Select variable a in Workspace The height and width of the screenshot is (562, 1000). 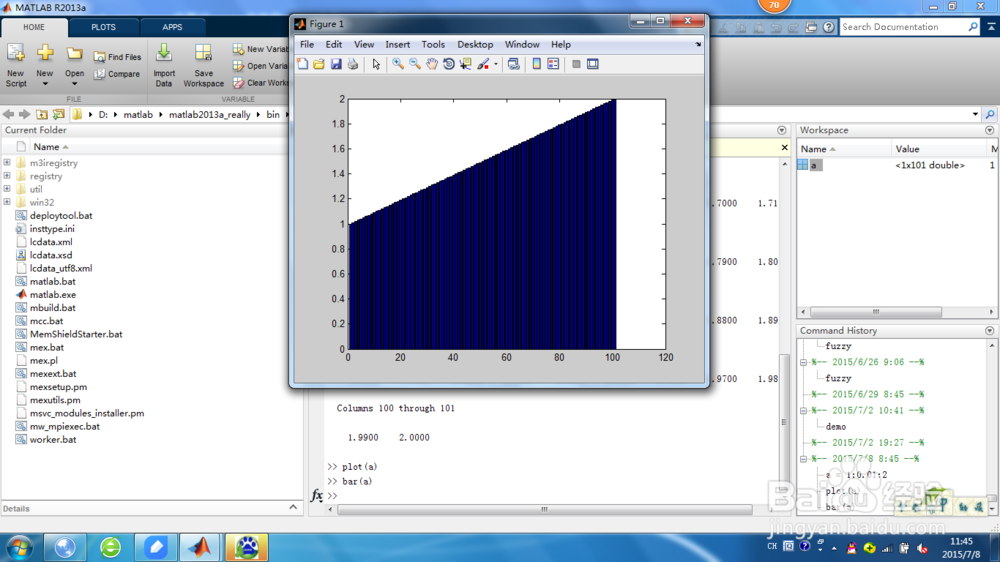[x=816, y=165]
